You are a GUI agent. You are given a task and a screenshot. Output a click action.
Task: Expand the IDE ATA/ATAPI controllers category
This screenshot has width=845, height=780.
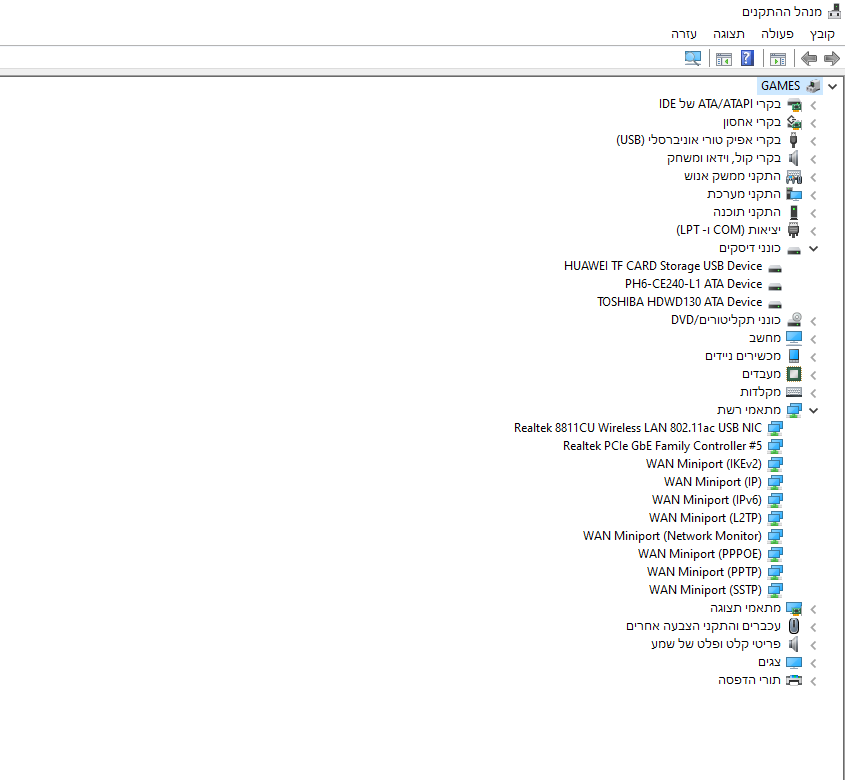(813, 106)
